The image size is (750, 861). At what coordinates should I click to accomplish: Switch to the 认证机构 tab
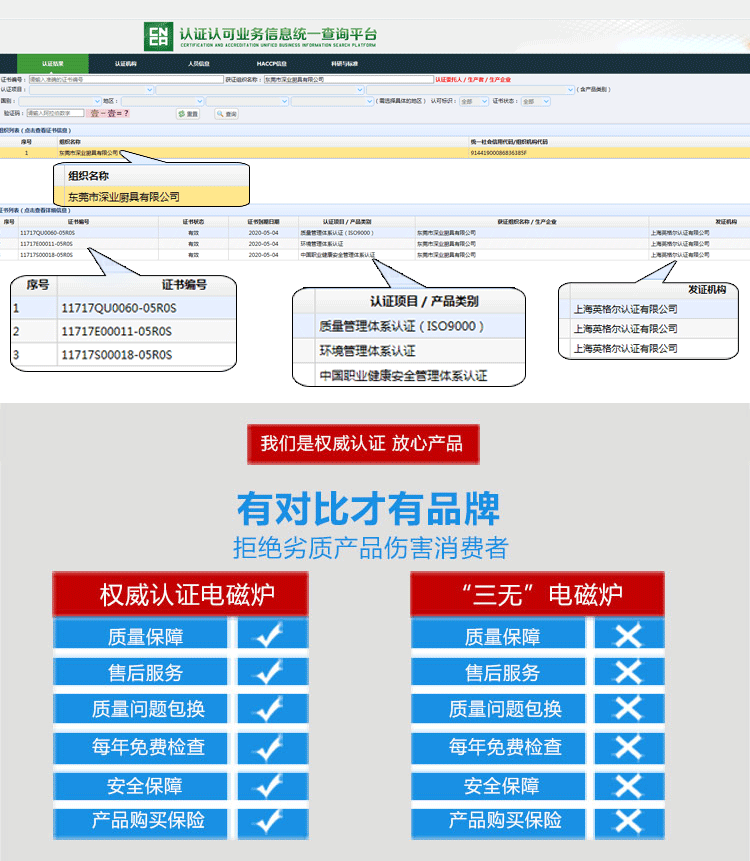click(x=126, y=64)
